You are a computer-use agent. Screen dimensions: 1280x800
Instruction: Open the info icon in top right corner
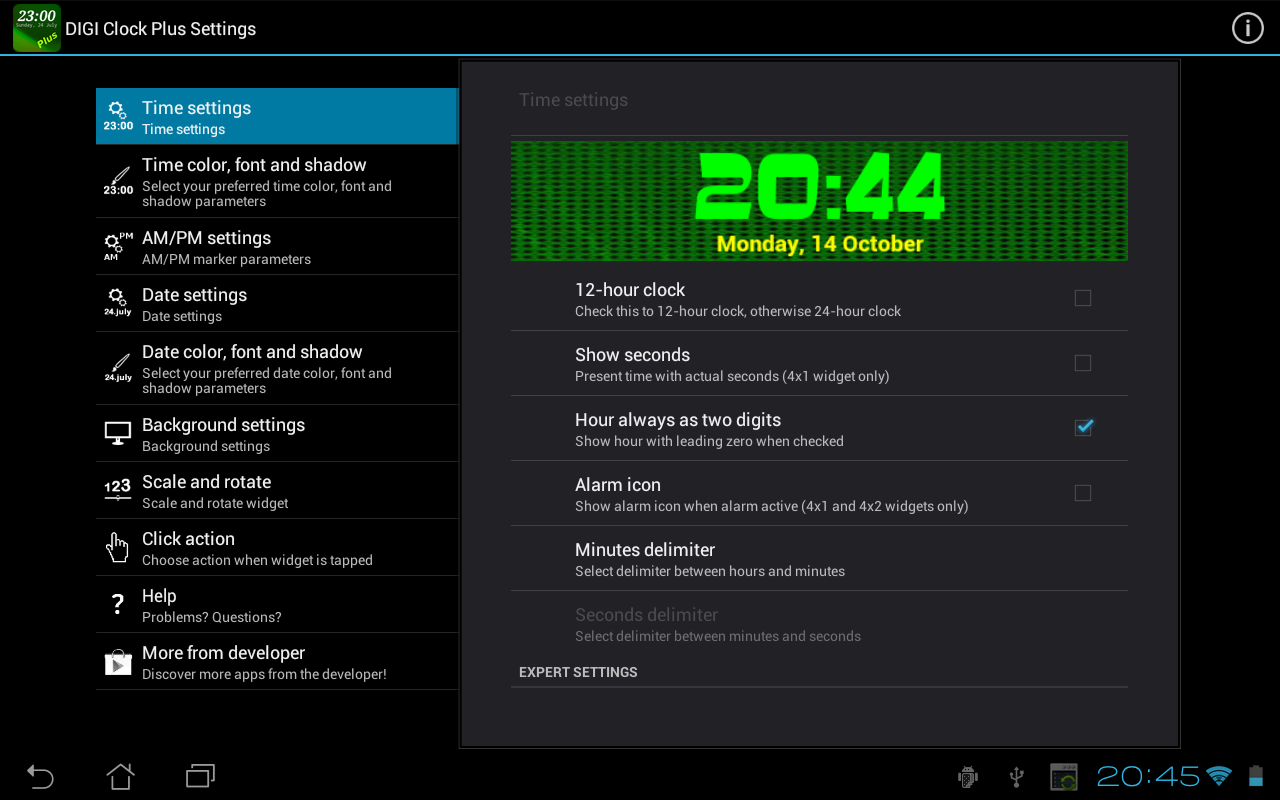[1247, 28]
